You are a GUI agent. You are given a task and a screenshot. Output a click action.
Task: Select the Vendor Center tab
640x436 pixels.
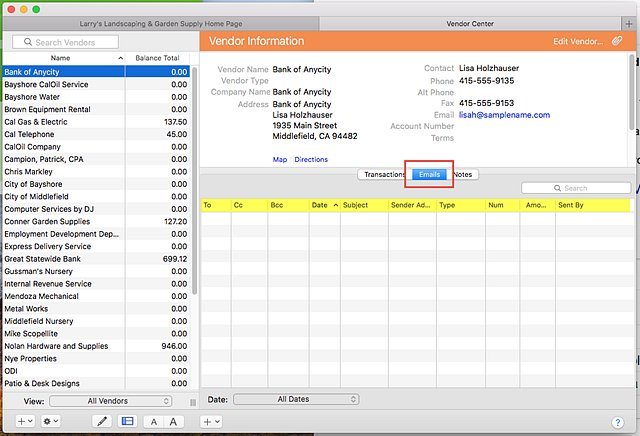click(470, 24)
